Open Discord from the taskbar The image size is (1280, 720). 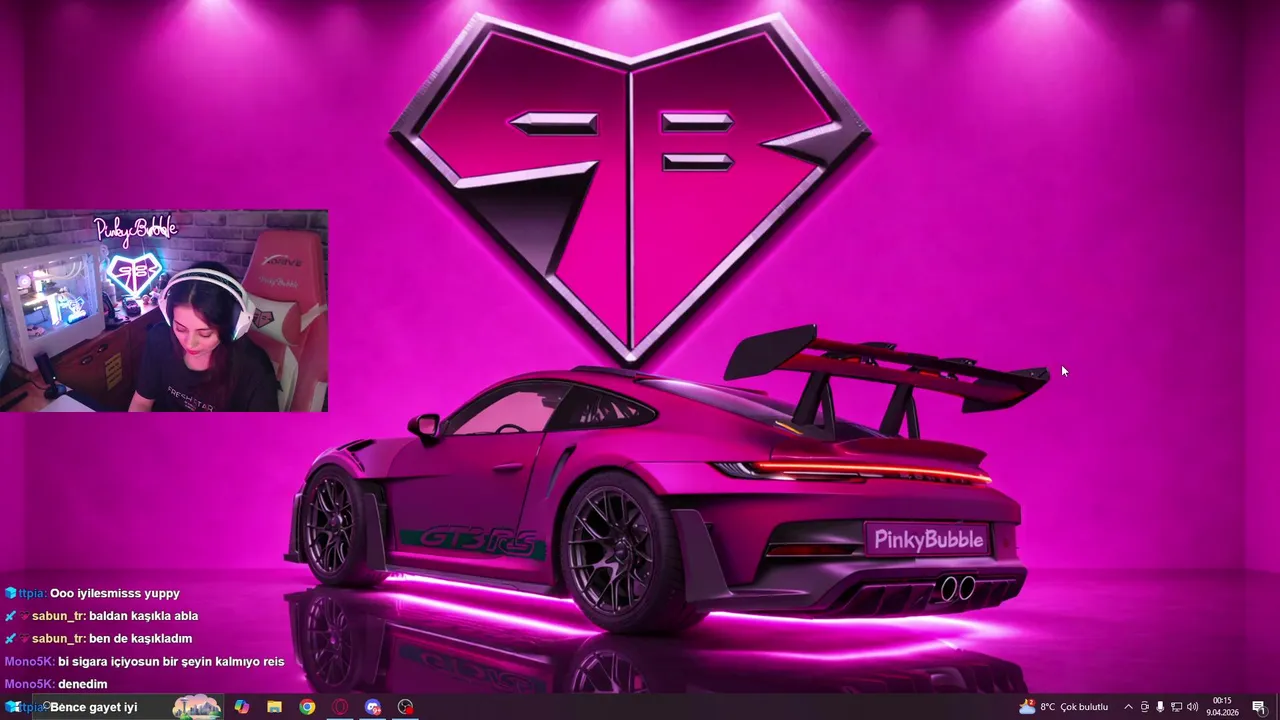pos(373,707)
